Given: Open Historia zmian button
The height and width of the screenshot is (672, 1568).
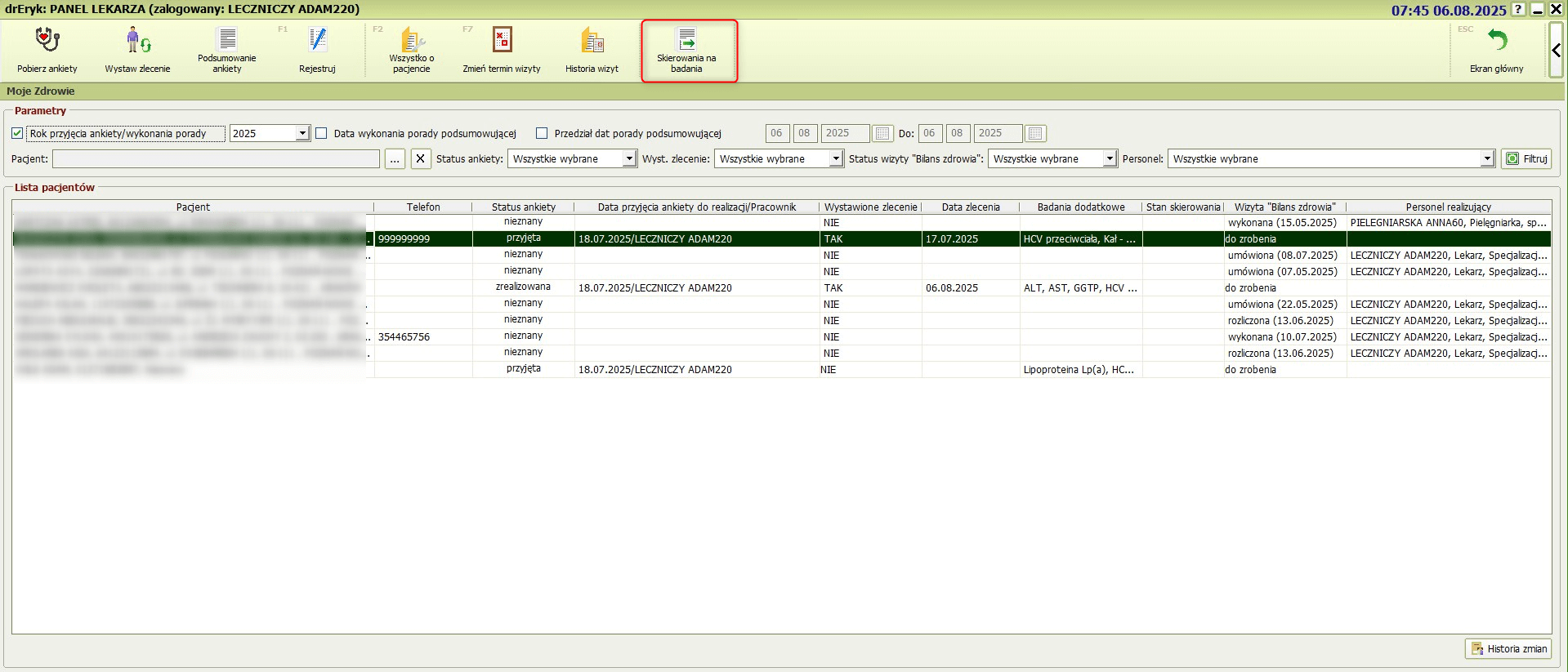Looking at the screenshot, I should (1508, 649).
